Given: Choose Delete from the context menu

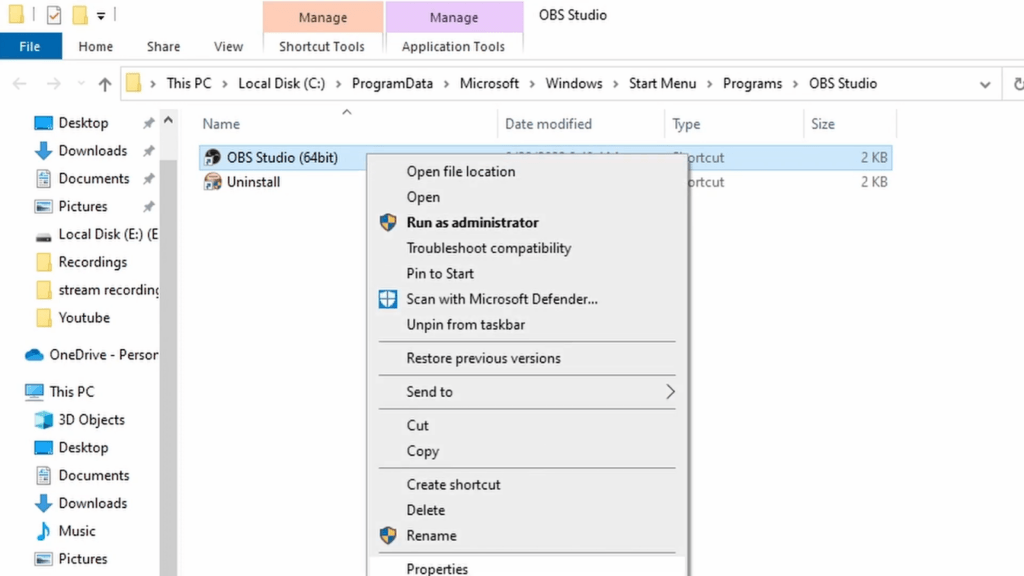Looking at the screenshot, I should point(425,510).
